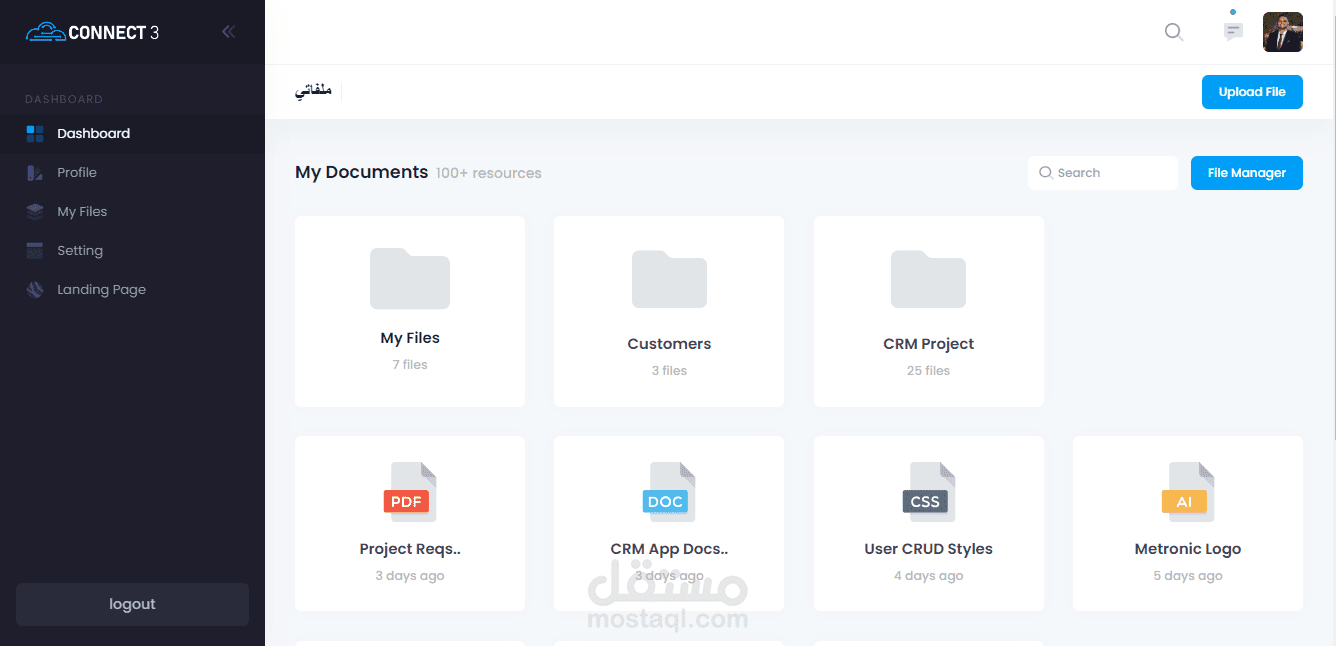1336x646 pixels.
Task: Click the AI file icon
Action: click(x=1188, y=491)
